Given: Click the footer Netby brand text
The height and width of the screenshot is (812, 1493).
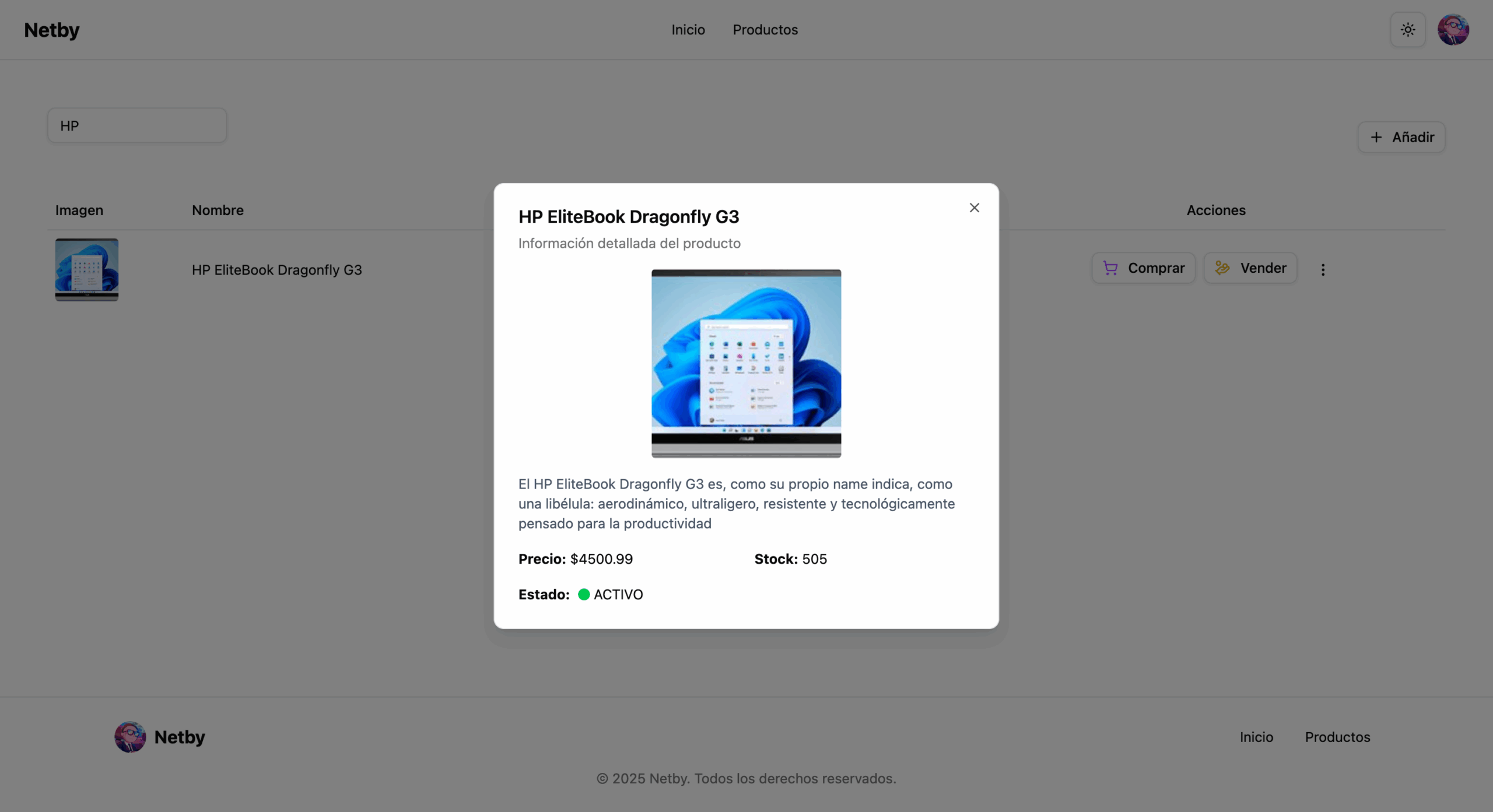Looking at the screenshot, I should pyautogui.click(x=180, y=737).
